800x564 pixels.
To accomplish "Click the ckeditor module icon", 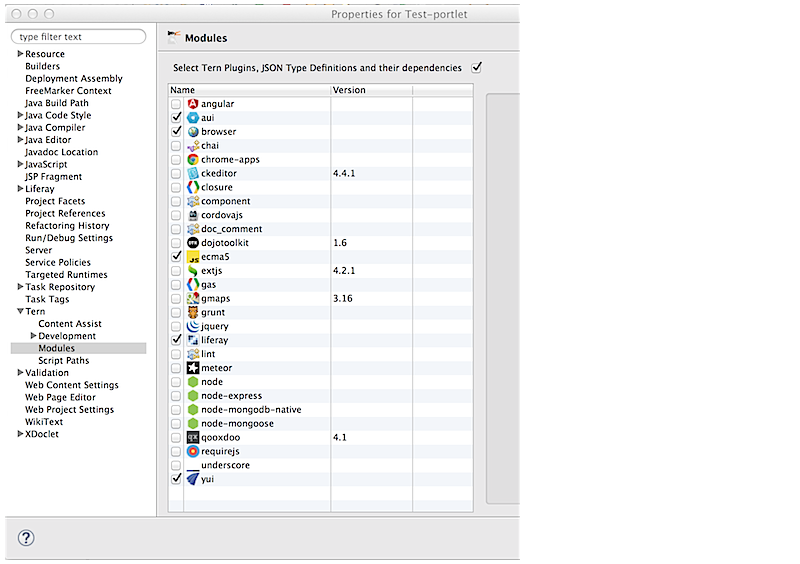I will 193,173.
